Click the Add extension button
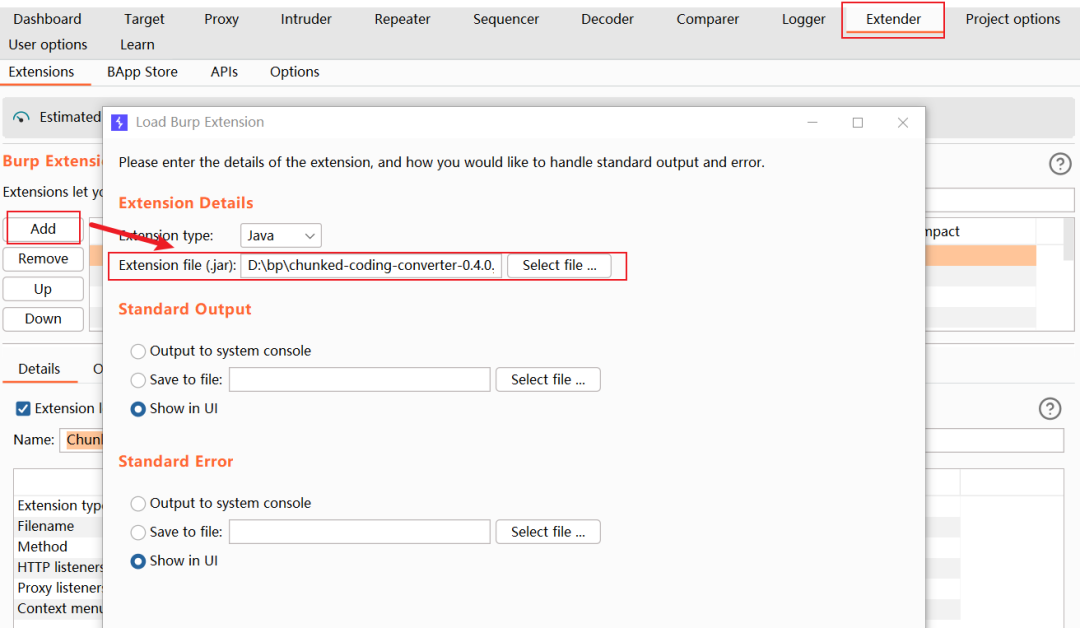1080x628 pixels. pyautogui.click(x=43, y=229)
